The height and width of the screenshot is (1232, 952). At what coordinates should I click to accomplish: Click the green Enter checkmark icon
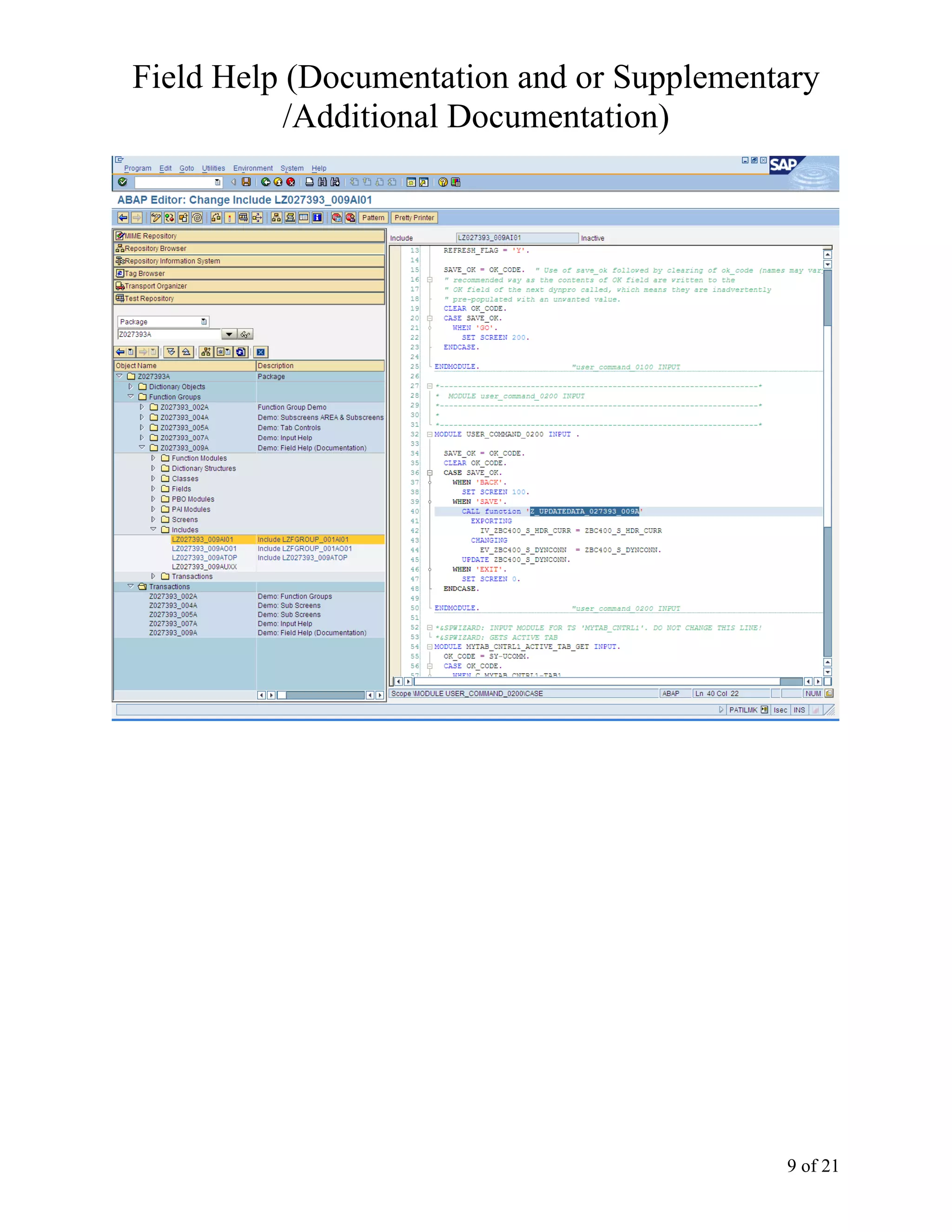point(122,182)
